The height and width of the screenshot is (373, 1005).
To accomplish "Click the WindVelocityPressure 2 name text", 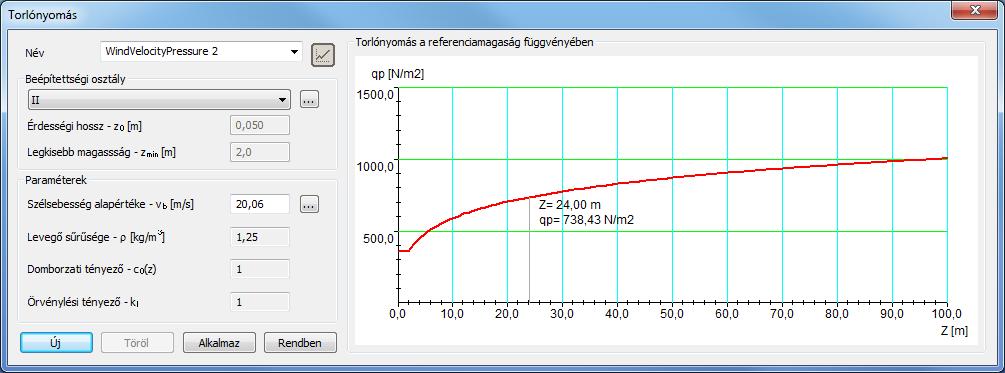I will (x=162, y=52).
